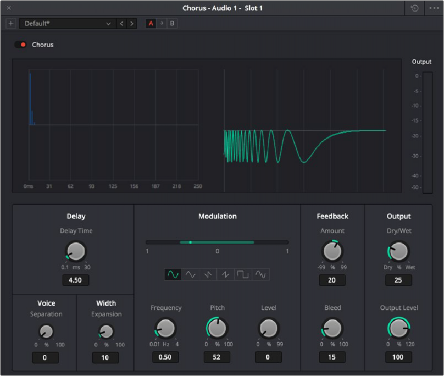Select the random modulation waveform

(260, 274)
